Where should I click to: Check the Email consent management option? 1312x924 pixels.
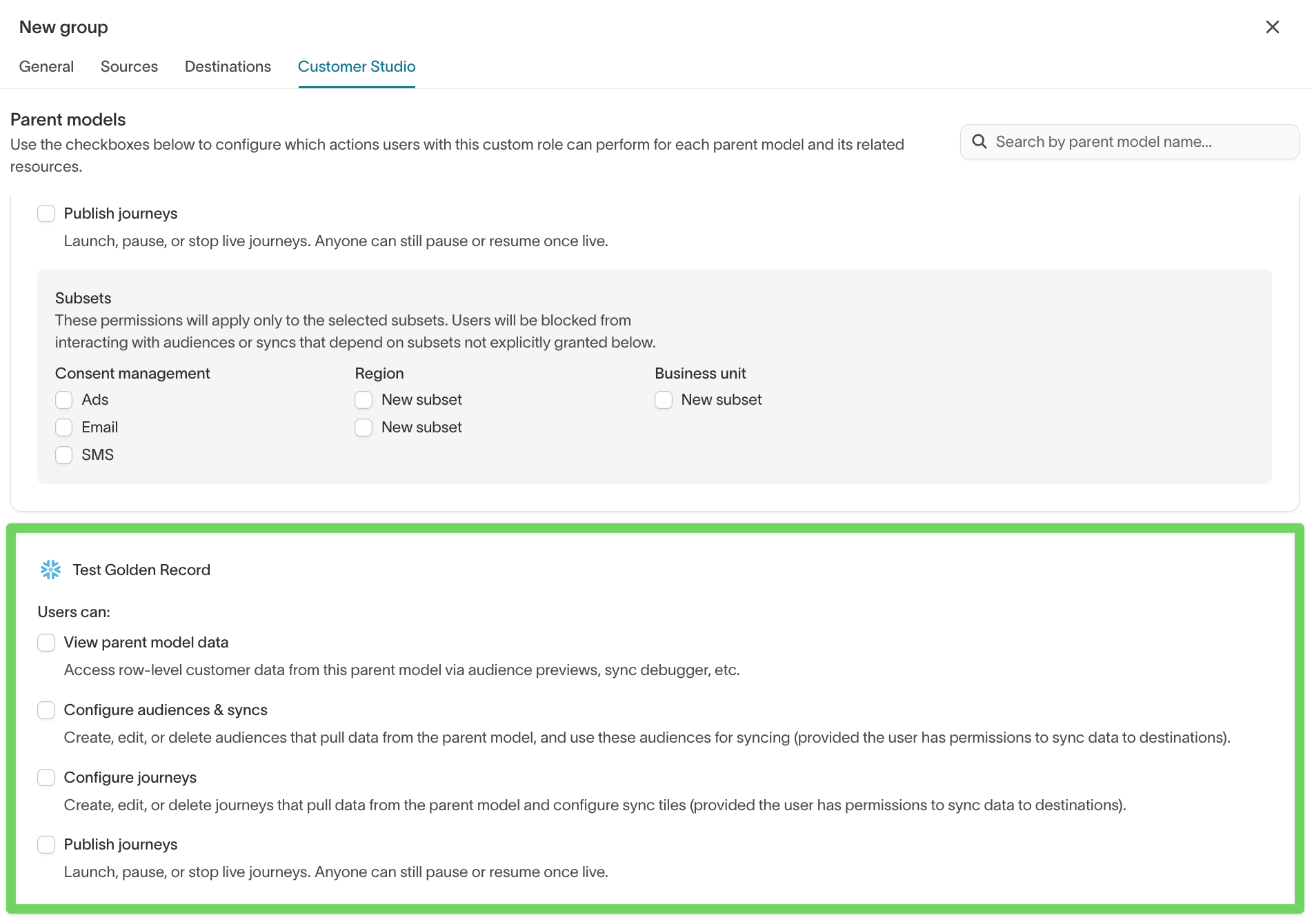(x=63, y=427)
